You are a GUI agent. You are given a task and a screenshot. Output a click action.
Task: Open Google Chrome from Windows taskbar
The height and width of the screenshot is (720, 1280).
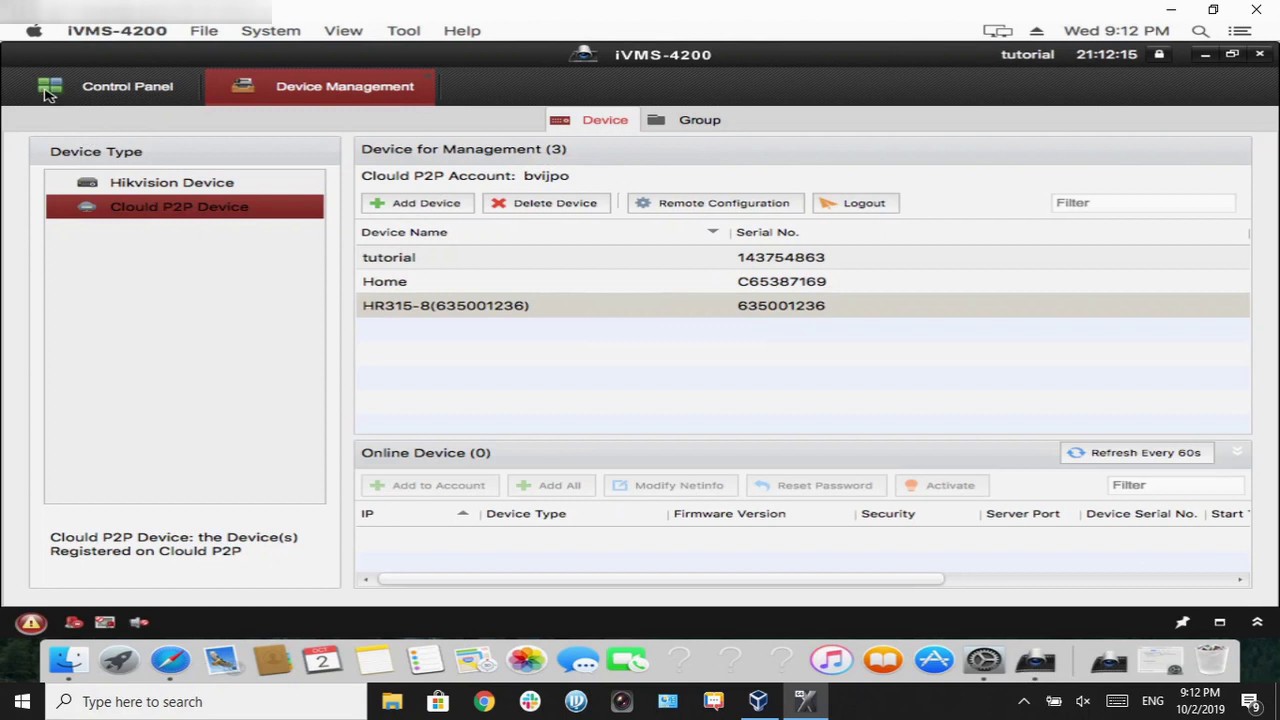(x=484, y=701)
